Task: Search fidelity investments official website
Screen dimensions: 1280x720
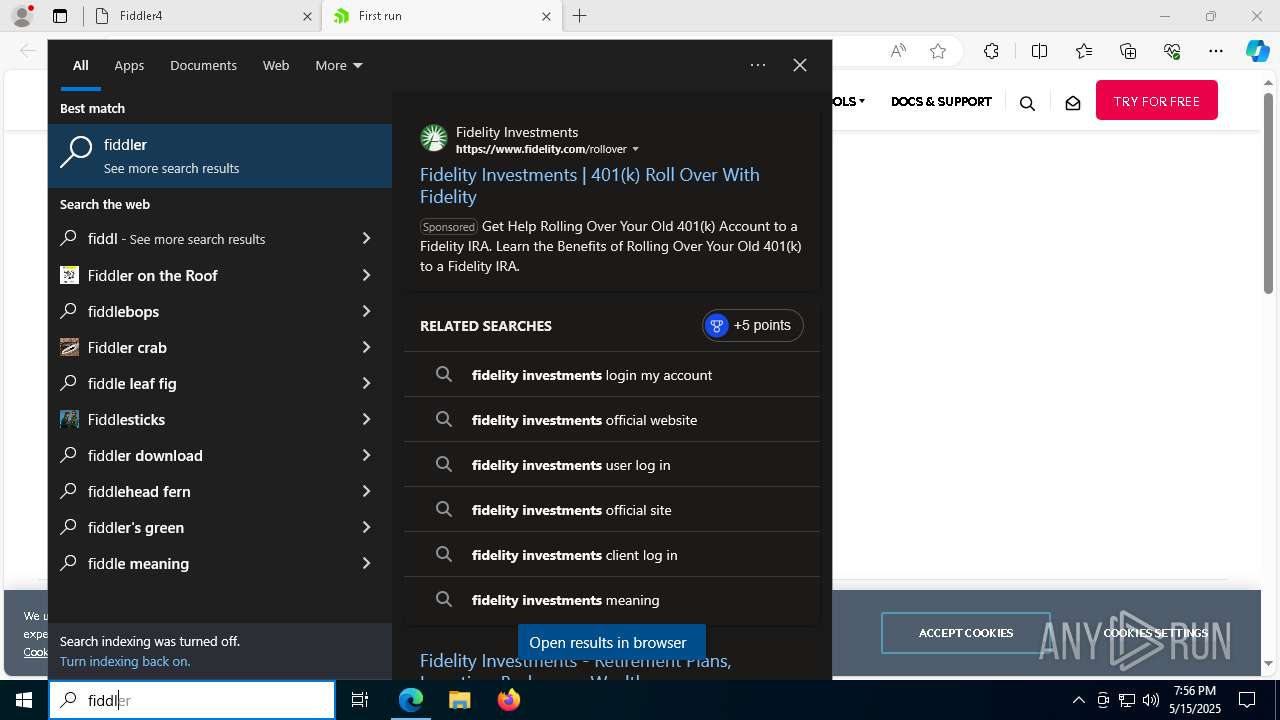Action: (x=612, y=420)
